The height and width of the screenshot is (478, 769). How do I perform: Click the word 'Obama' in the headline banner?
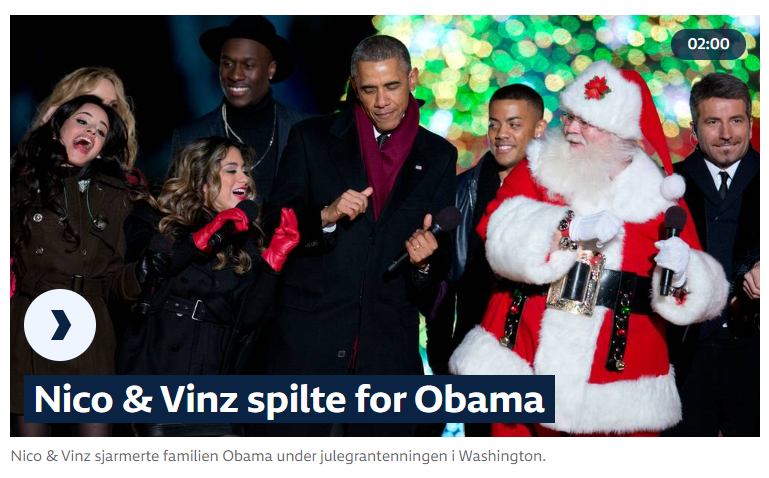pyautogui.click(x=479, y=399)
